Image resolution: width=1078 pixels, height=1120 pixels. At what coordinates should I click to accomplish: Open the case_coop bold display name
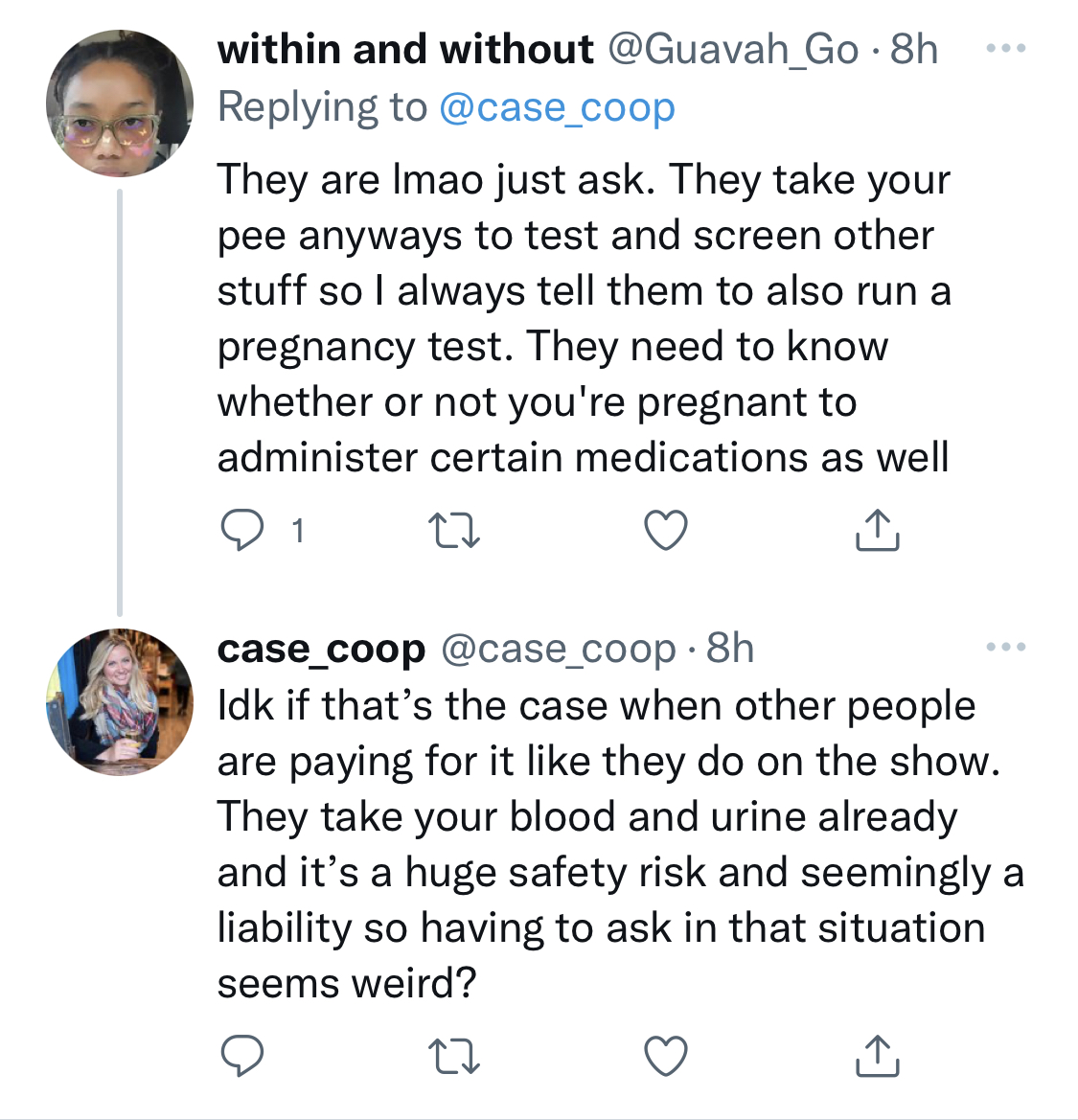click(321, 650)
